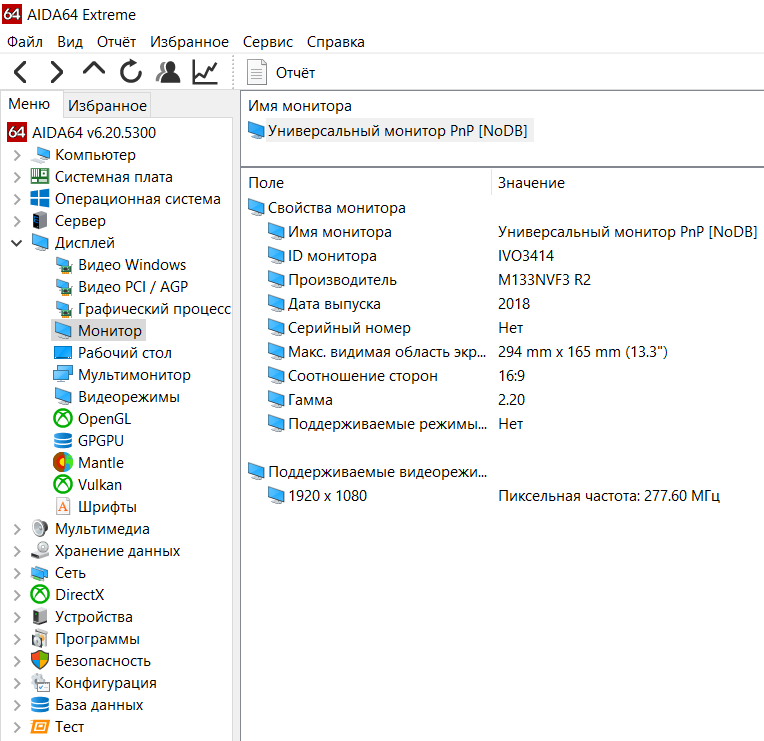
Task: Select Видео Windows in the tree
Action: [131, 265]
